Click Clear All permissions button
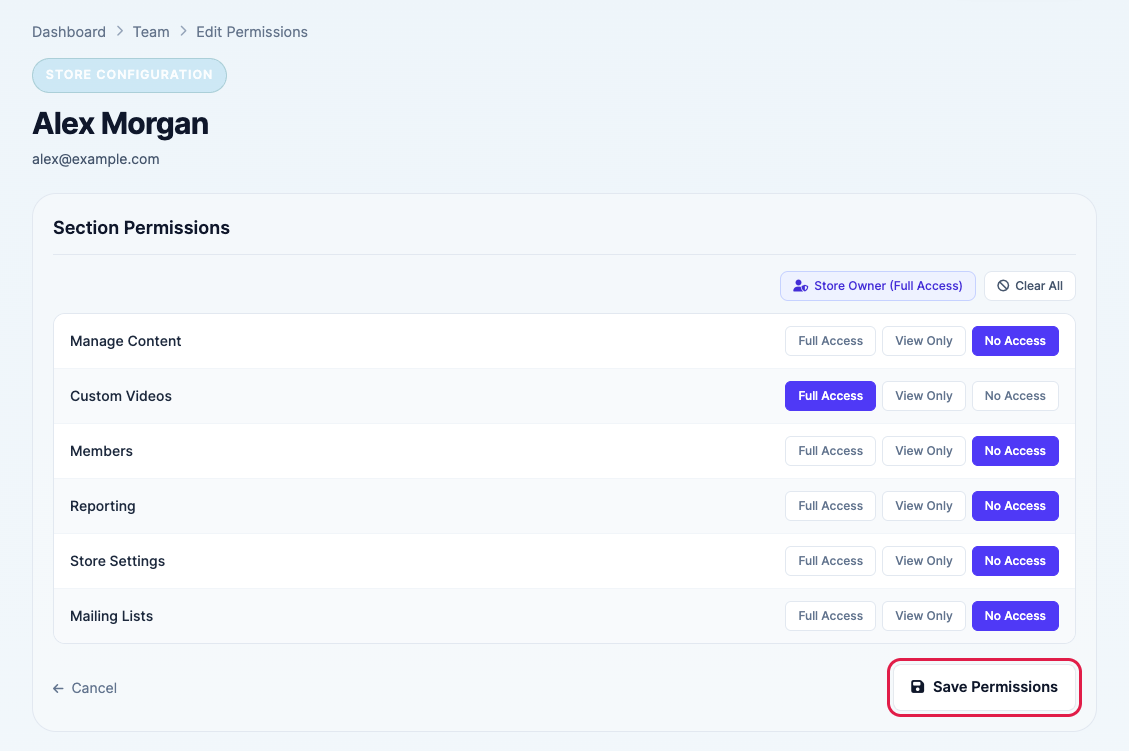 click(x=1030, y=286)
